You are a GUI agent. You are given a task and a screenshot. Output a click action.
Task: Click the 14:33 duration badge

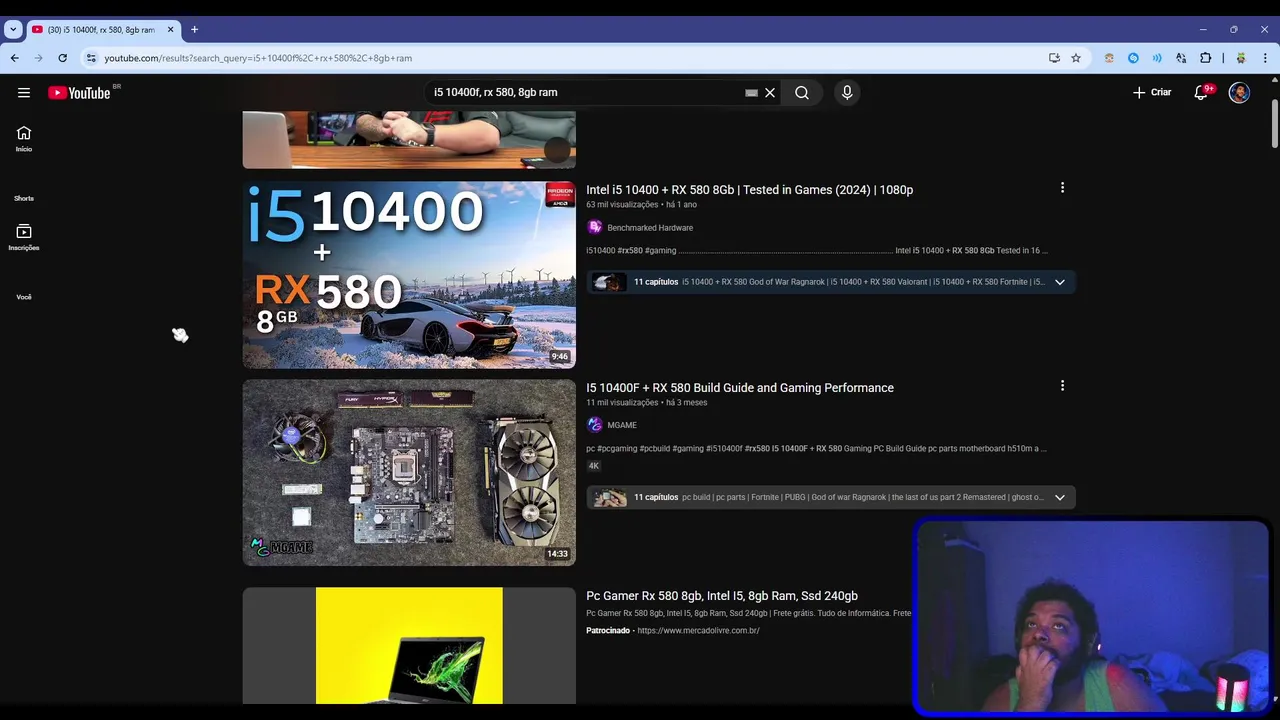coord(557,554)
